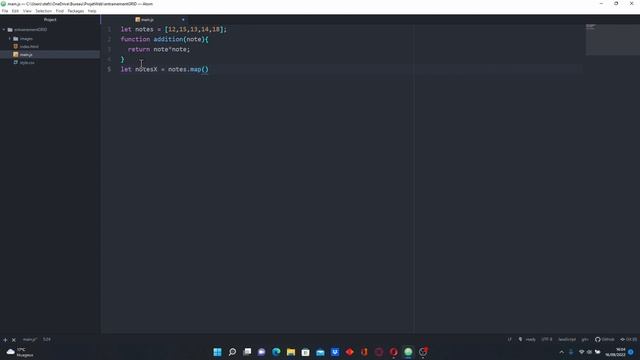Click the git status indicator
Viewport: 640px width, 360px height.
pos(585,340)
